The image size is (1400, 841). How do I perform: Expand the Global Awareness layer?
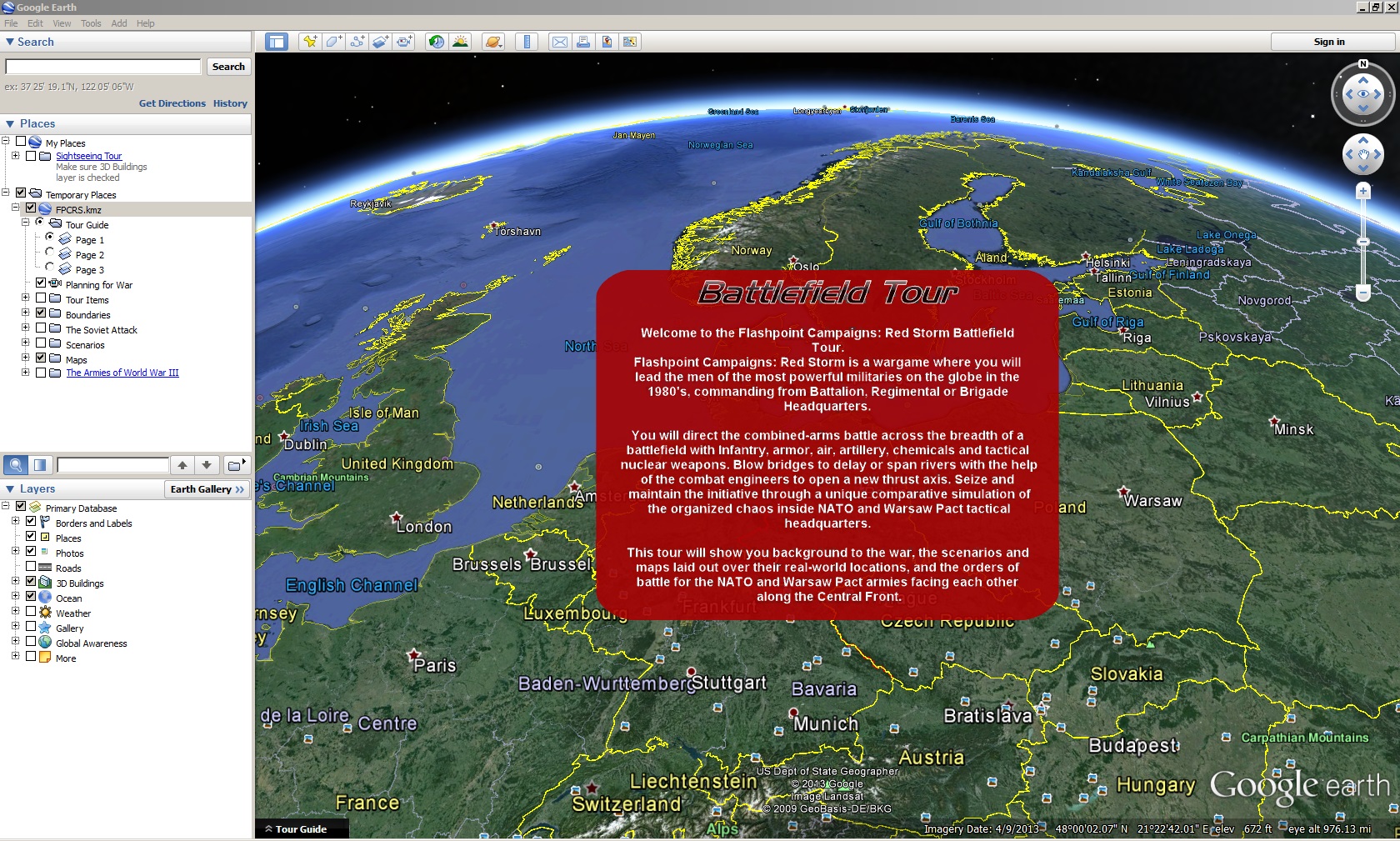pos(15,641)
